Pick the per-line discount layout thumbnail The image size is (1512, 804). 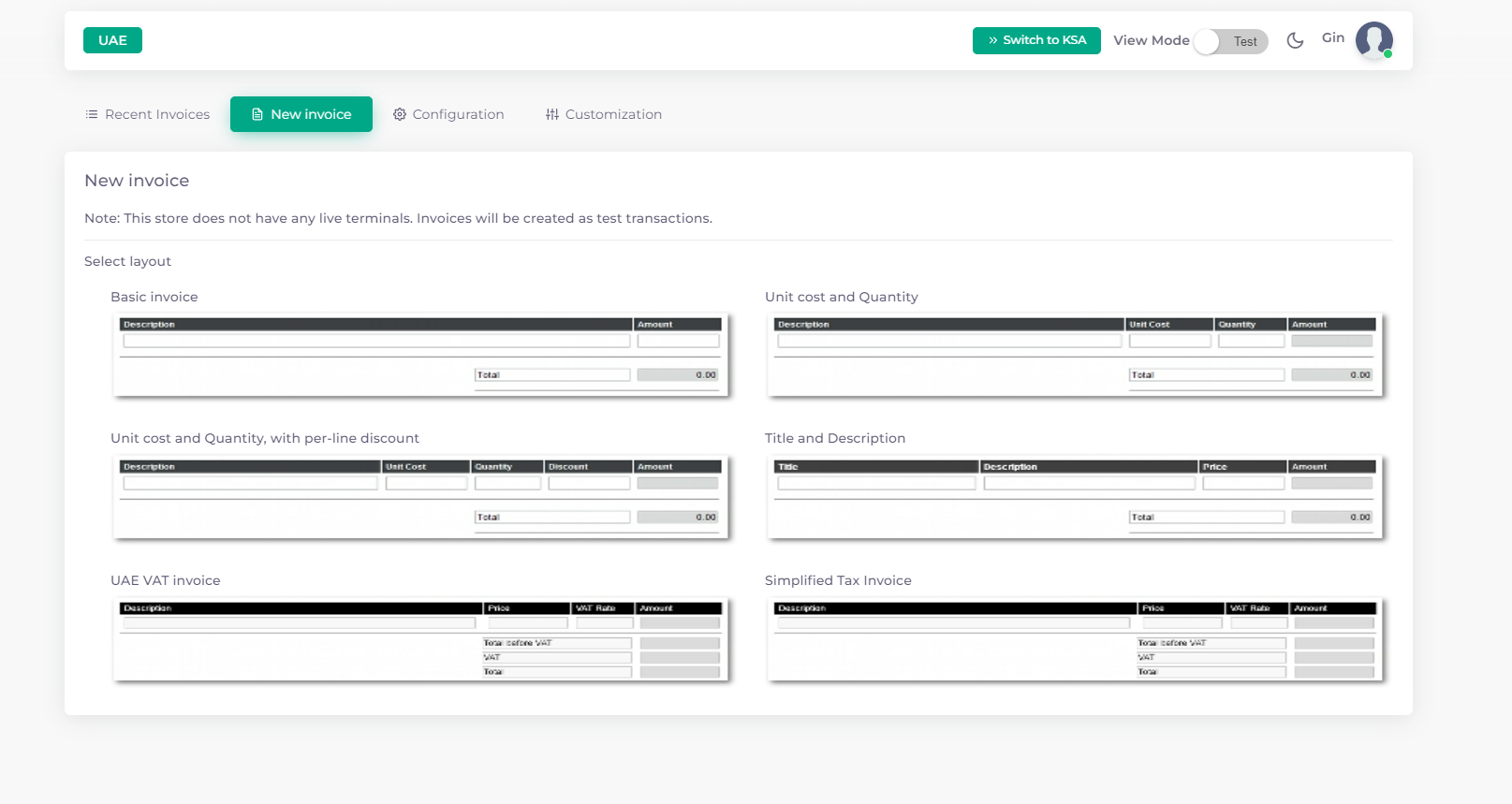click(420, 497)
